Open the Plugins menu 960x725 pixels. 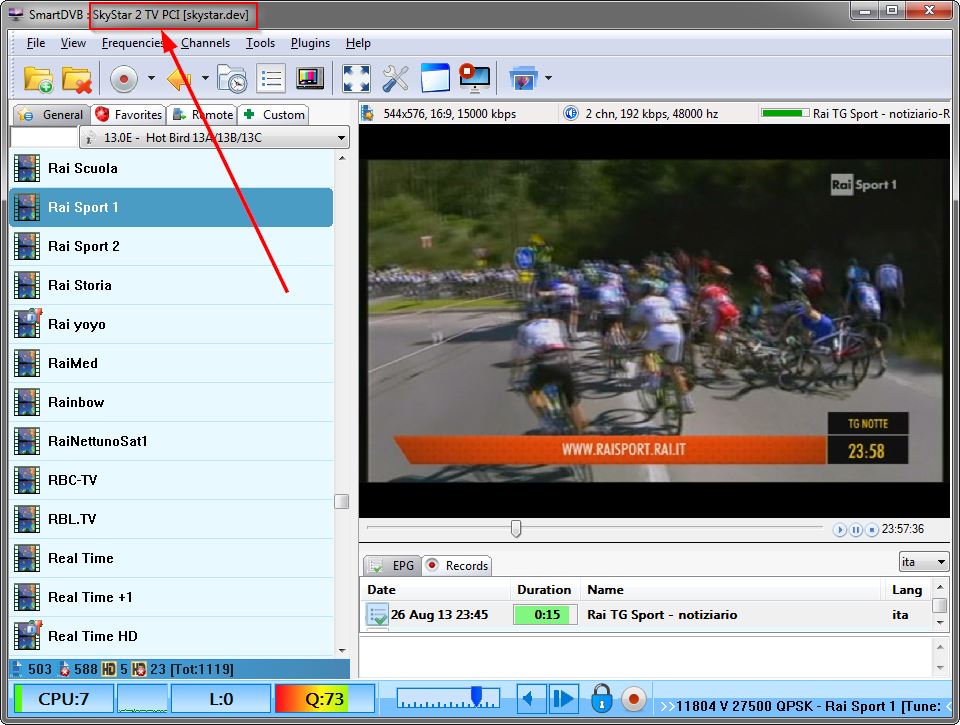tap(310, 43)
